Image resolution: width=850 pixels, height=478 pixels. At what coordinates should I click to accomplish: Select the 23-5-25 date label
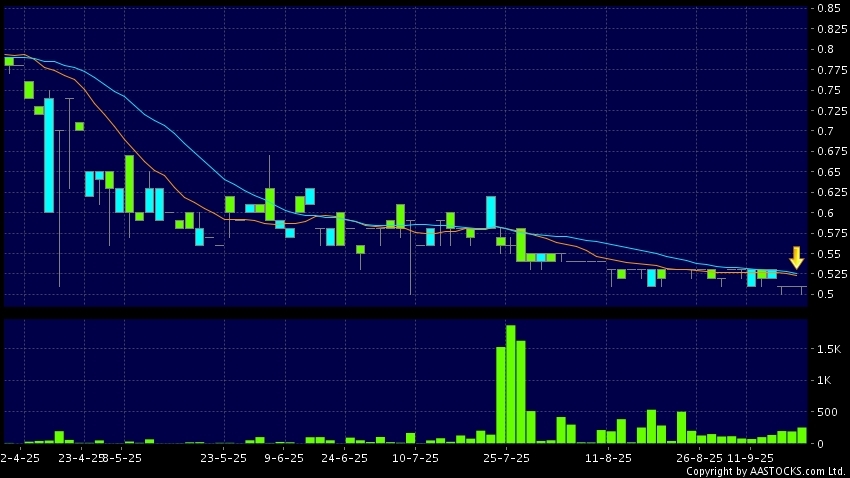[x=223, y=458]
